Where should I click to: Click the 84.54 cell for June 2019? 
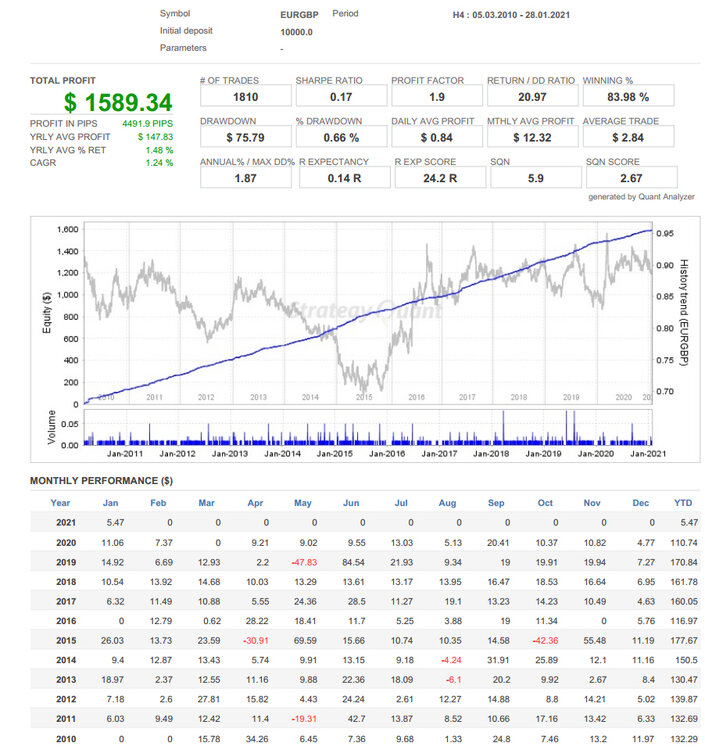click(353, 562)
